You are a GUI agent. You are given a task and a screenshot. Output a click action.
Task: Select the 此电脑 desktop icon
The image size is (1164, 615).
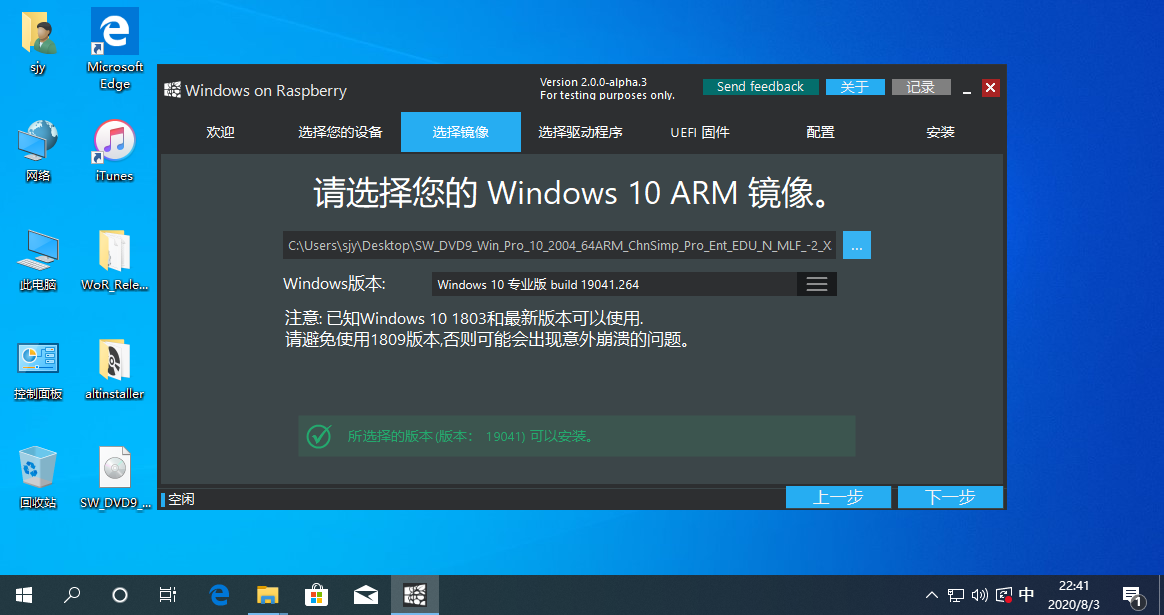(38, 250)
